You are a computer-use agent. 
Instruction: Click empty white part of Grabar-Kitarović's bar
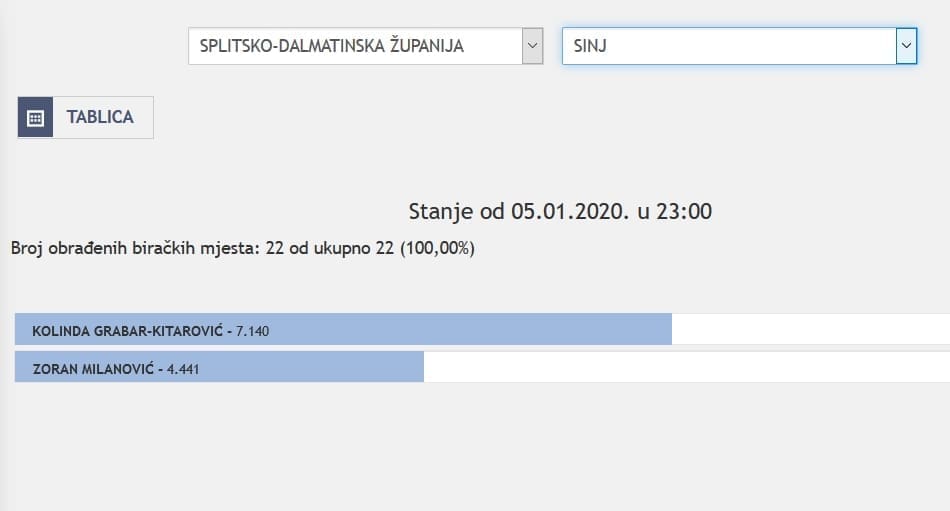[810, 329]
